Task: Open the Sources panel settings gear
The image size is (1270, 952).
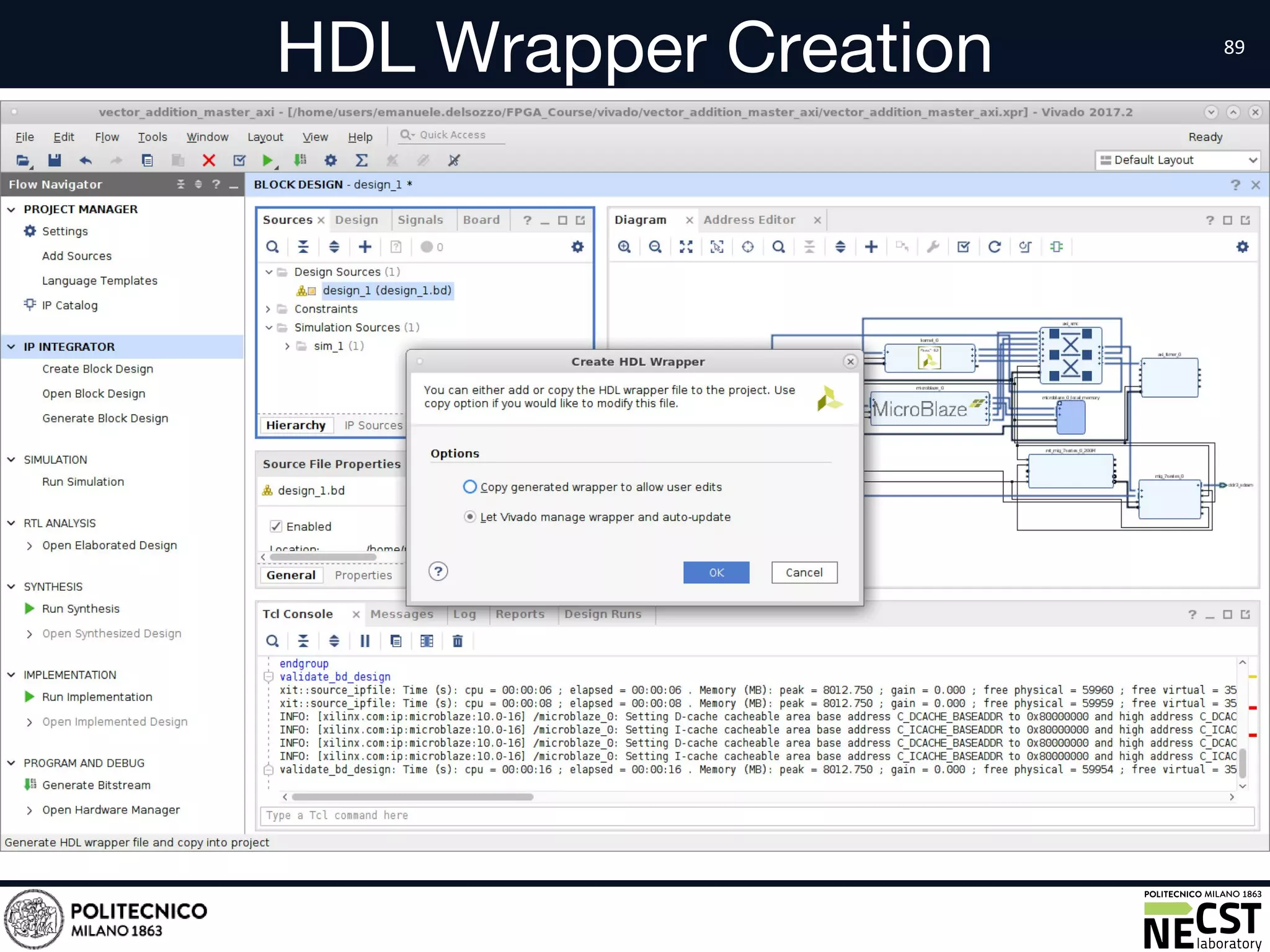Action: click(x=577, y=247)
